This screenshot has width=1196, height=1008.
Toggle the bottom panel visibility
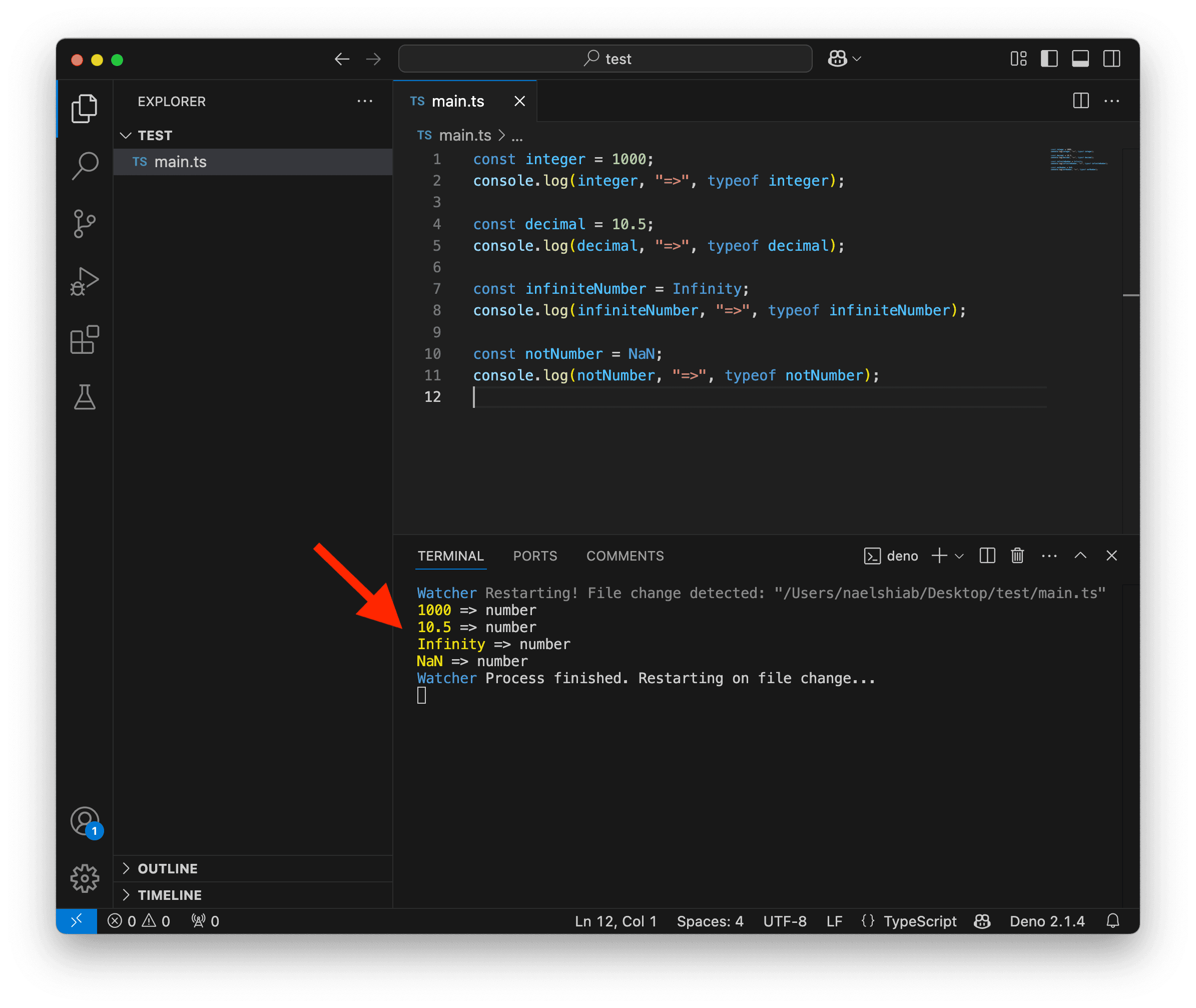(1080, 59)
